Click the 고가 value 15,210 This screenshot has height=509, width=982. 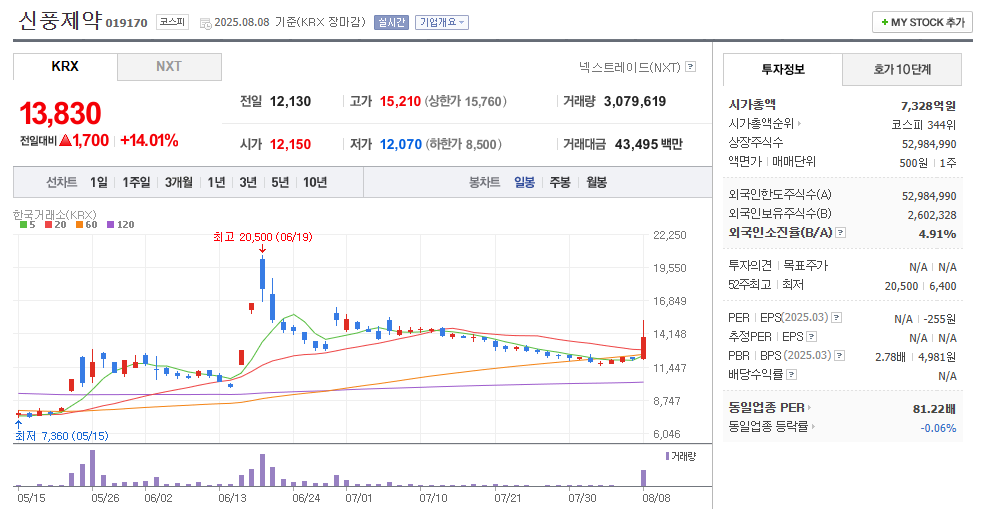pos(400,101)
